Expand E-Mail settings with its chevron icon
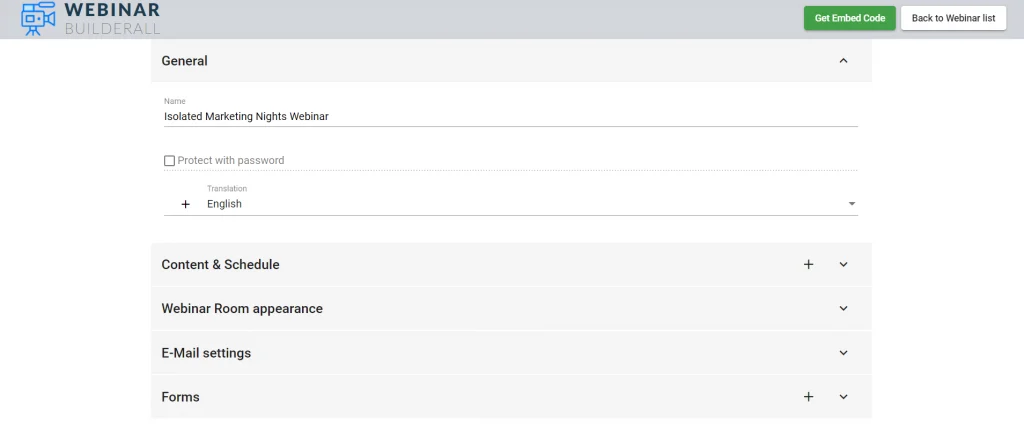 pos(843,353)
